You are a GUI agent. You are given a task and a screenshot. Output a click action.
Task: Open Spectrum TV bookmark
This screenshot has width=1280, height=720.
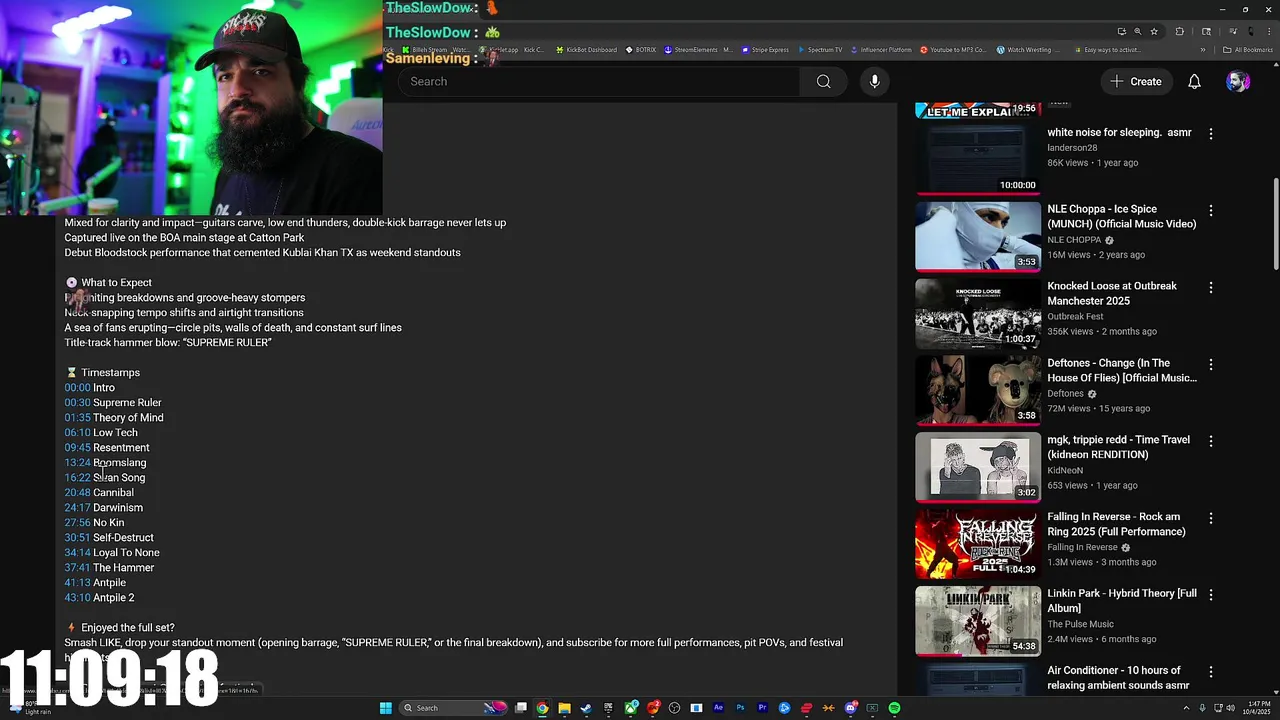[x=820, y=50]
